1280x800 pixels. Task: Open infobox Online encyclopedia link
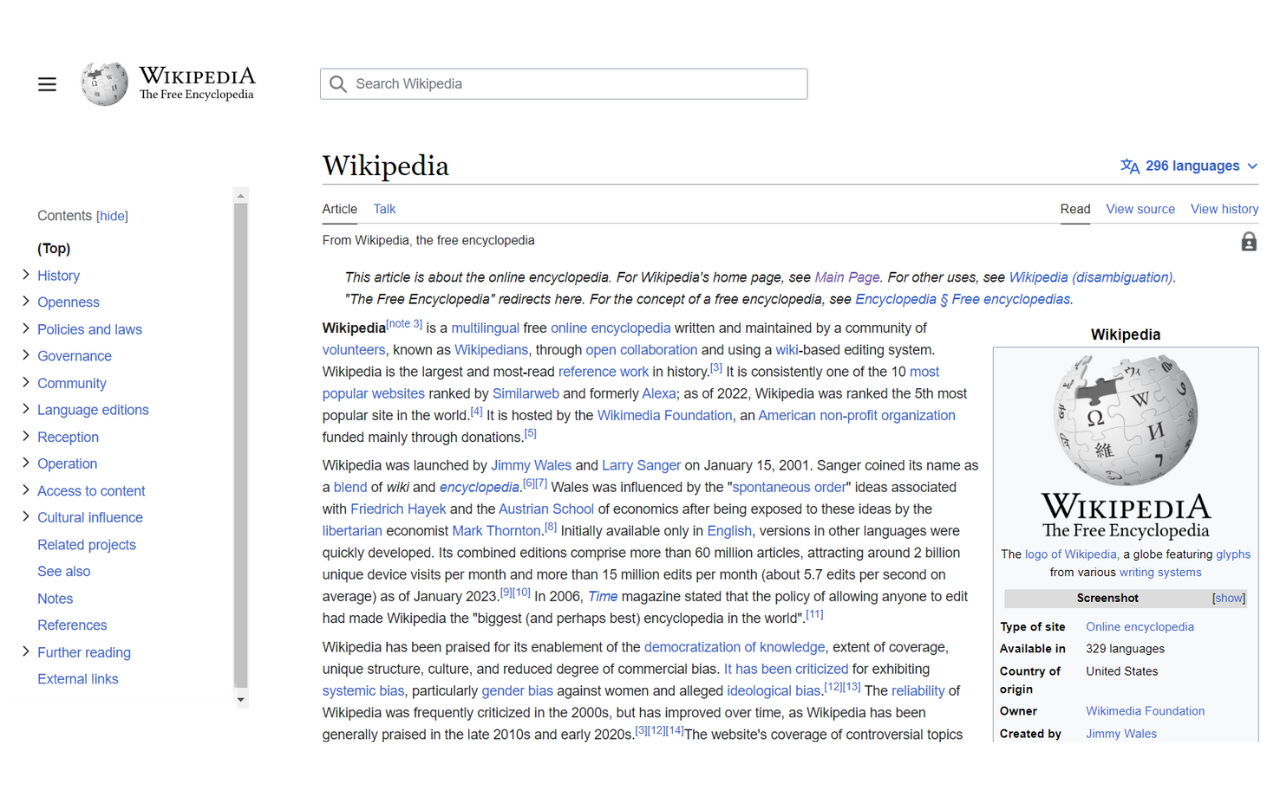[1140, 627]
